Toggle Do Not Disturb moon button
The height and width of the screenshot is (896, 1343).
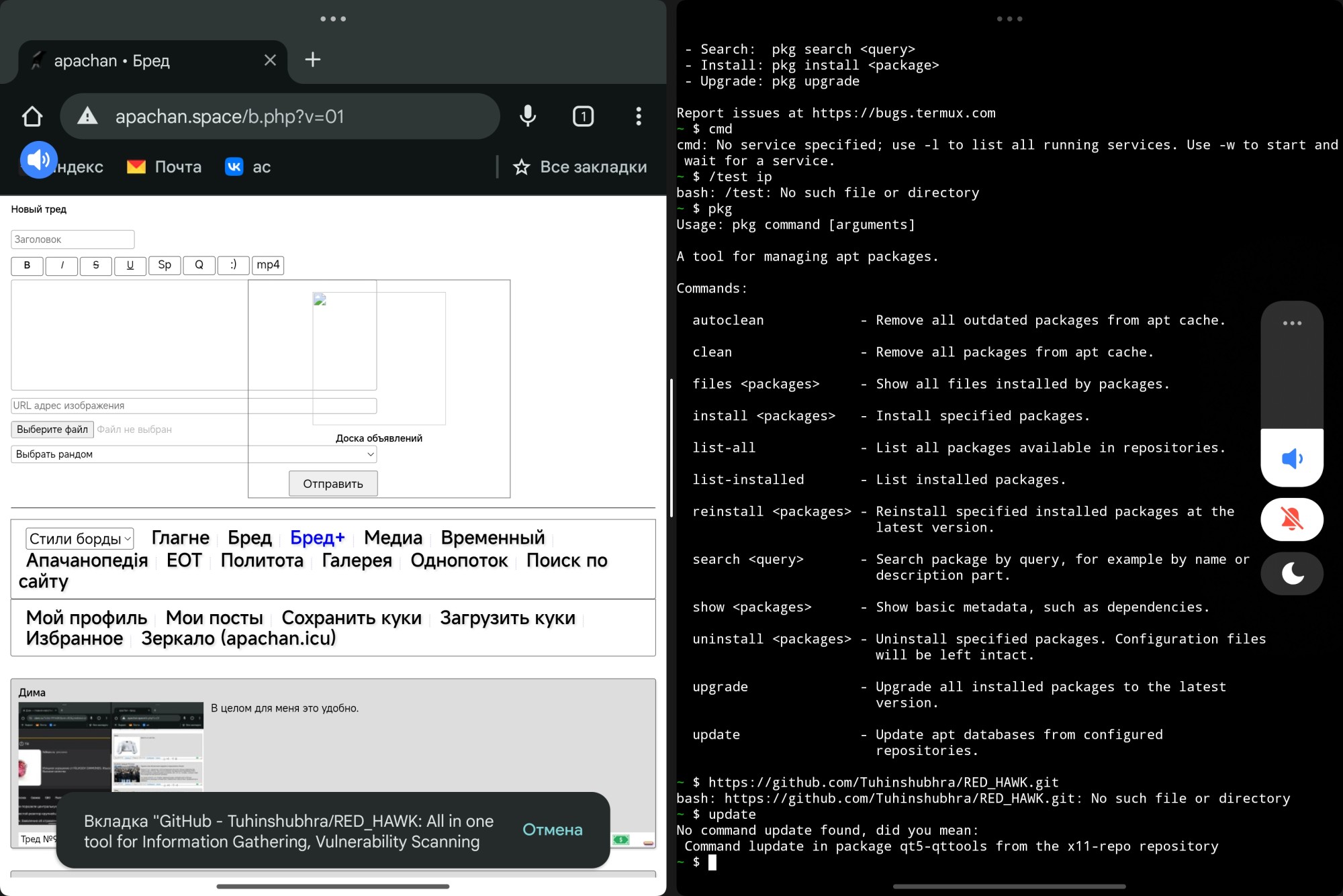1291,573
